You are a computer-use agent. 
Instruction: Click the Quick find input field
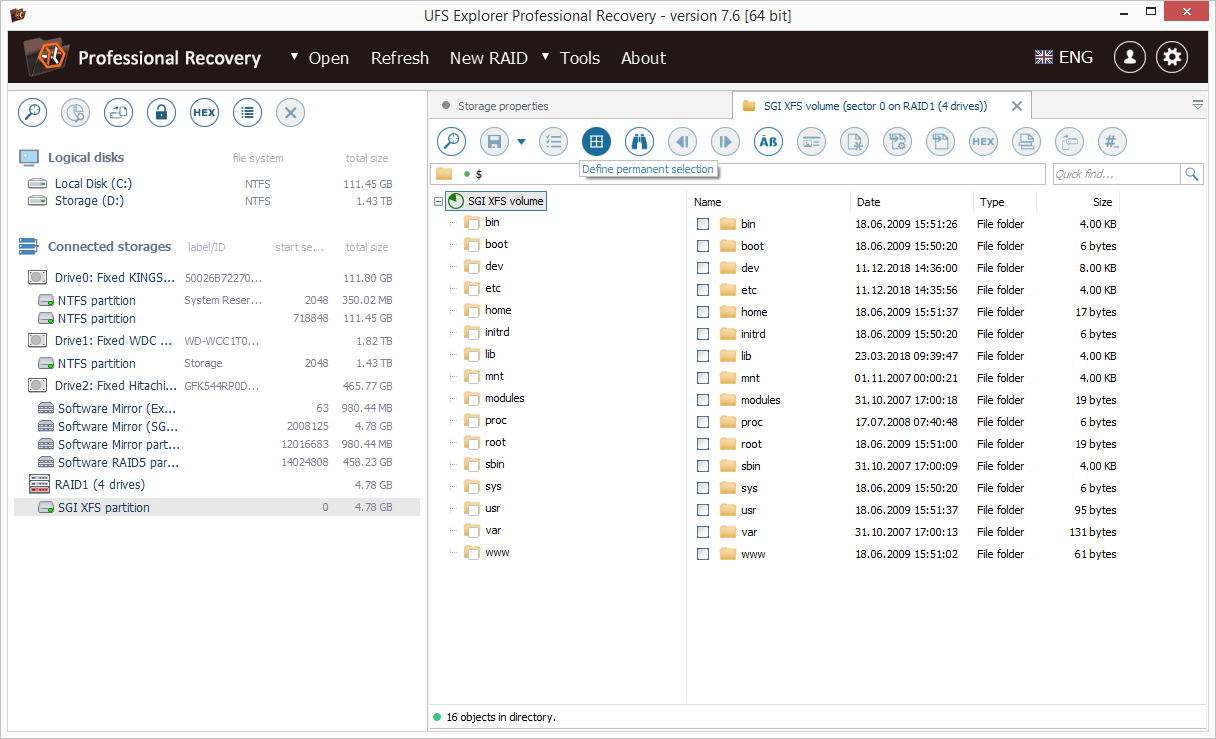click(1115, 174)
